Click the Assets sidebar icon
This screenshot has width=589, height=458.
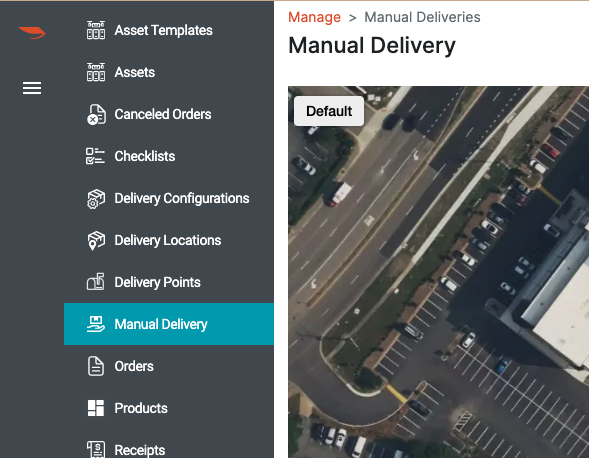[x=96, y=72]
